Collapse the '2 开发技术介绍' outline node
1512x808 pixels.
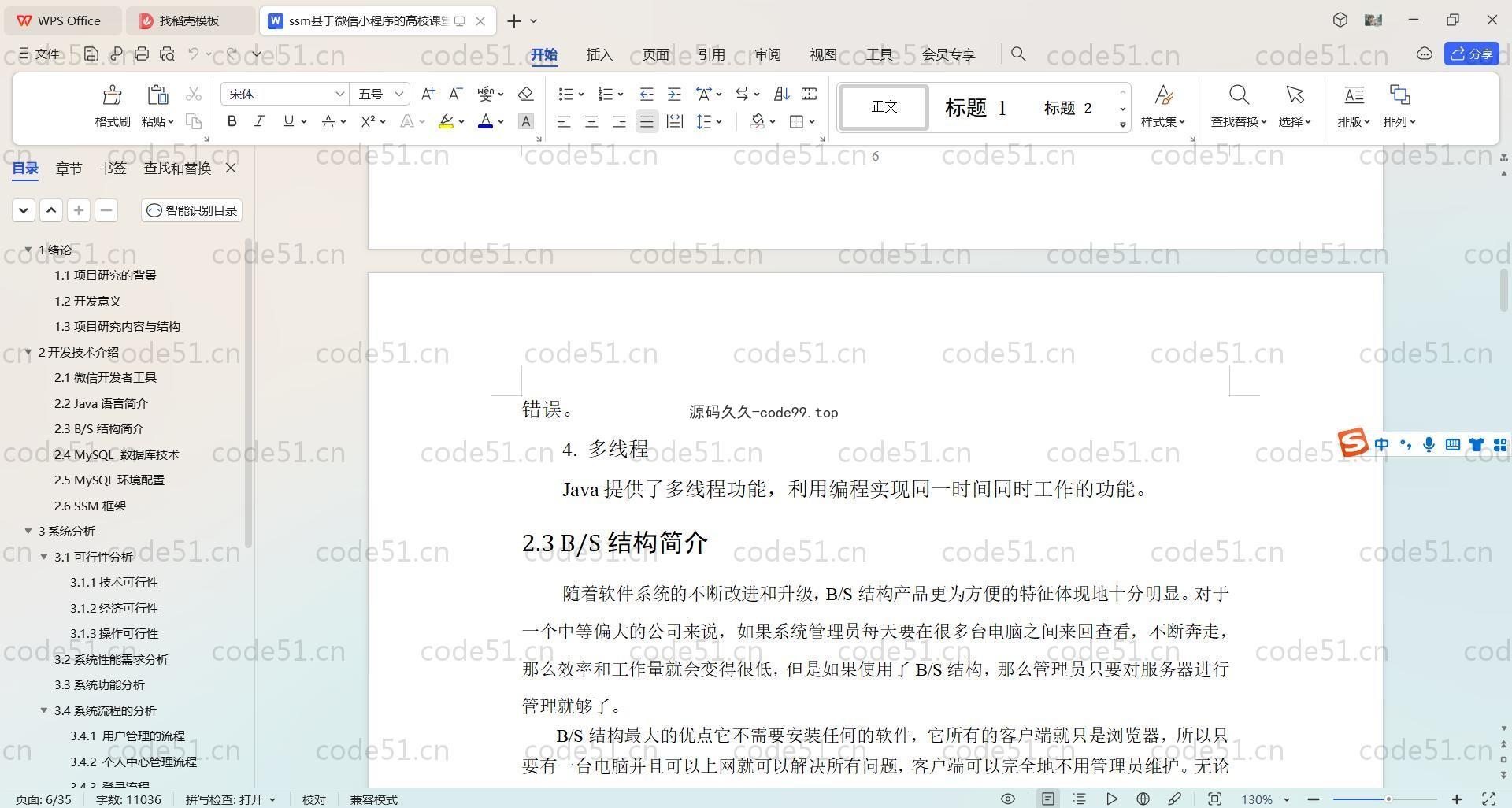28,352
